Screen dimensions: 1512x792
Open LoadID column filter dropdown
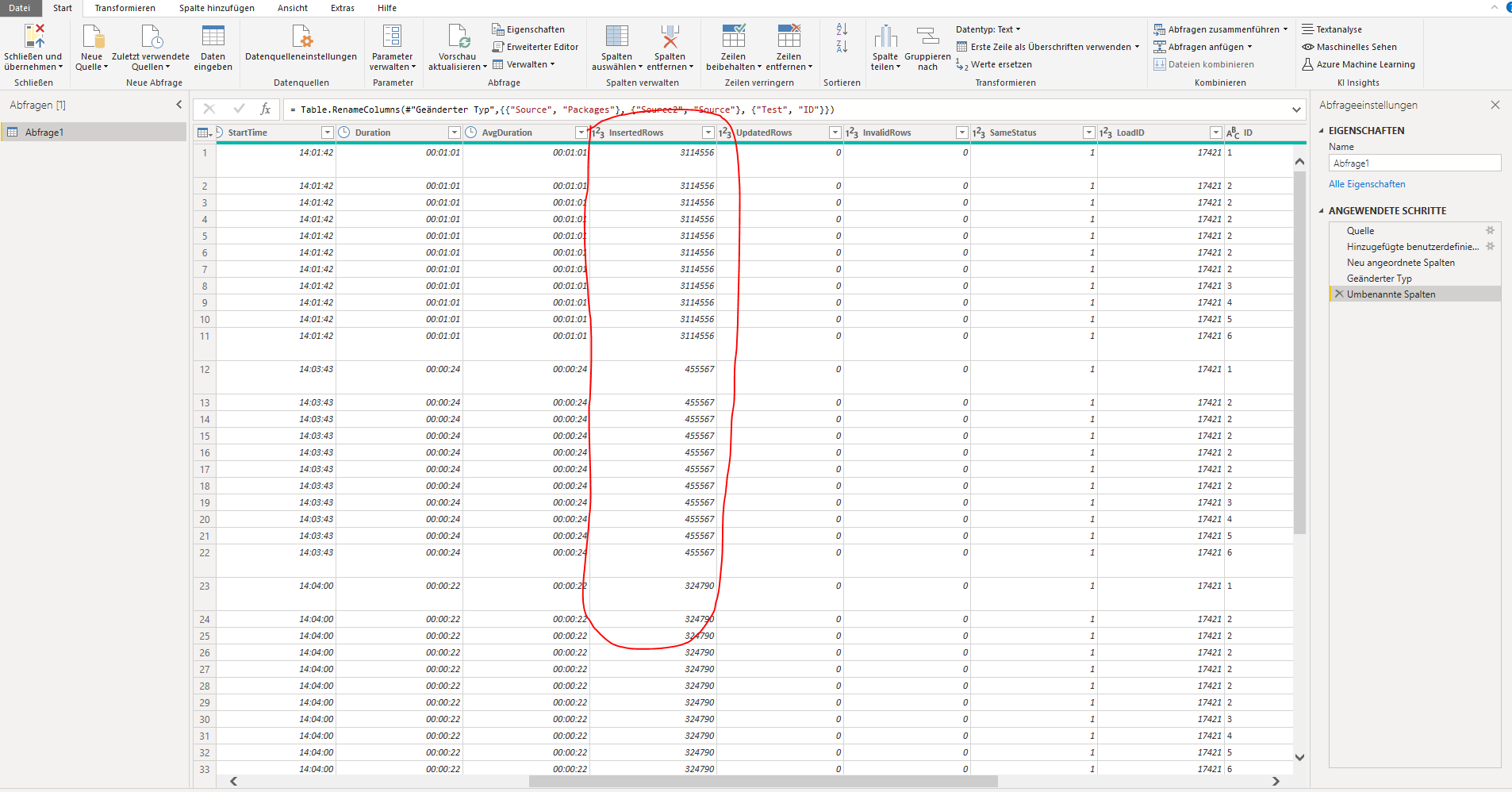pyautogui.click(x=1216, y=133)
